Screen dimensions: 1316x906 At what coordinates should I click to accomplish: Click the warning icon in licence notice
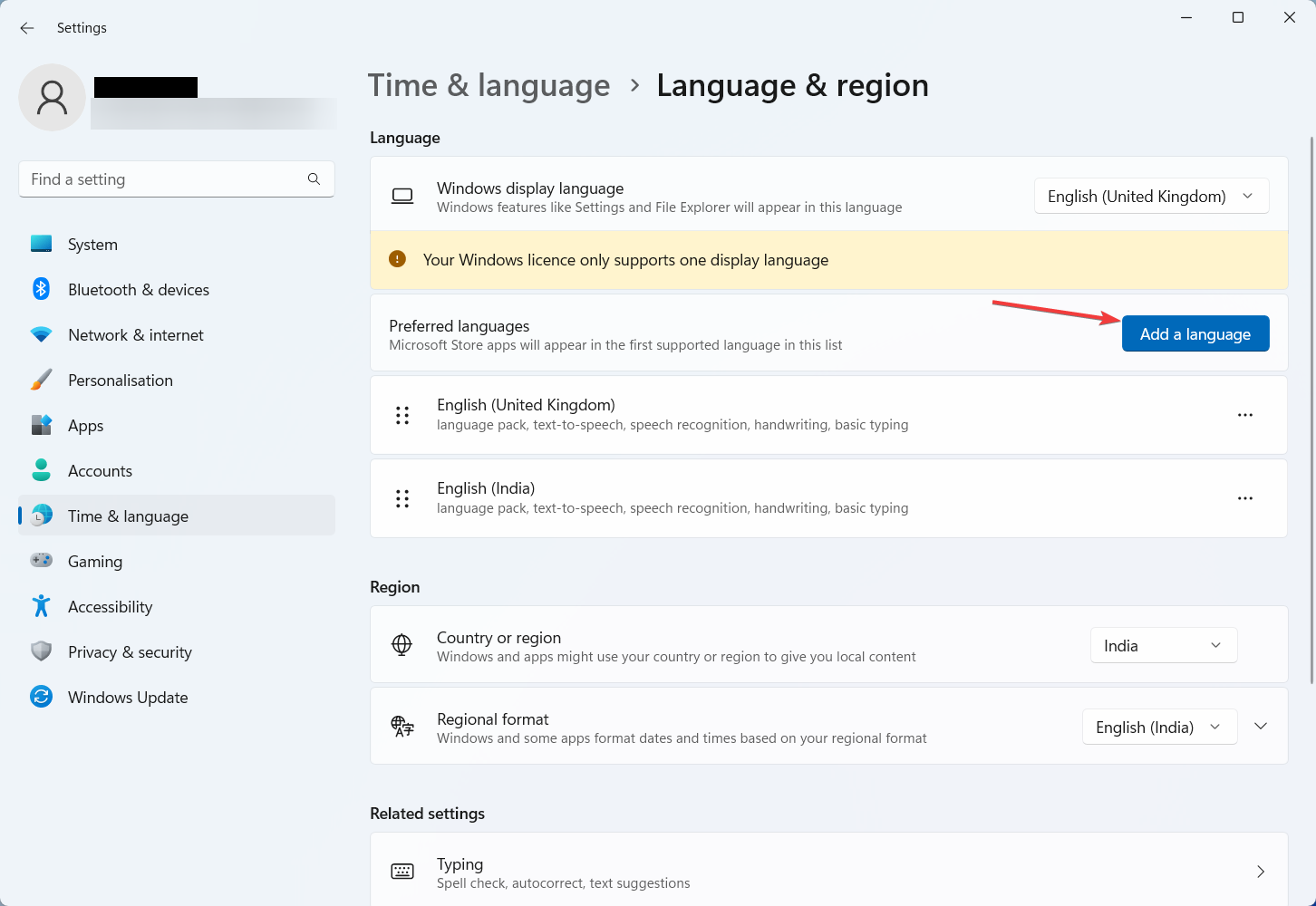[x=397, y=259]
